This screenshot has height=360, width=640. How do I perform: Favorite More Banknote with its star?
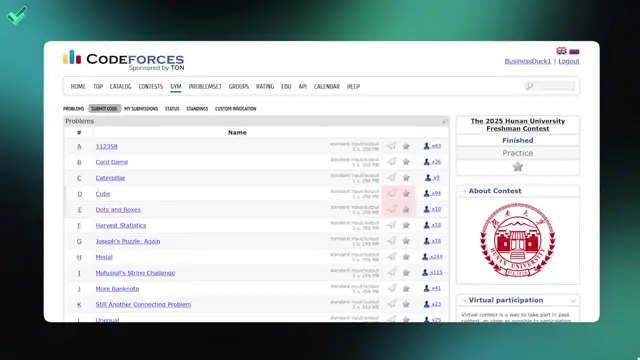(x=406, y=288)
